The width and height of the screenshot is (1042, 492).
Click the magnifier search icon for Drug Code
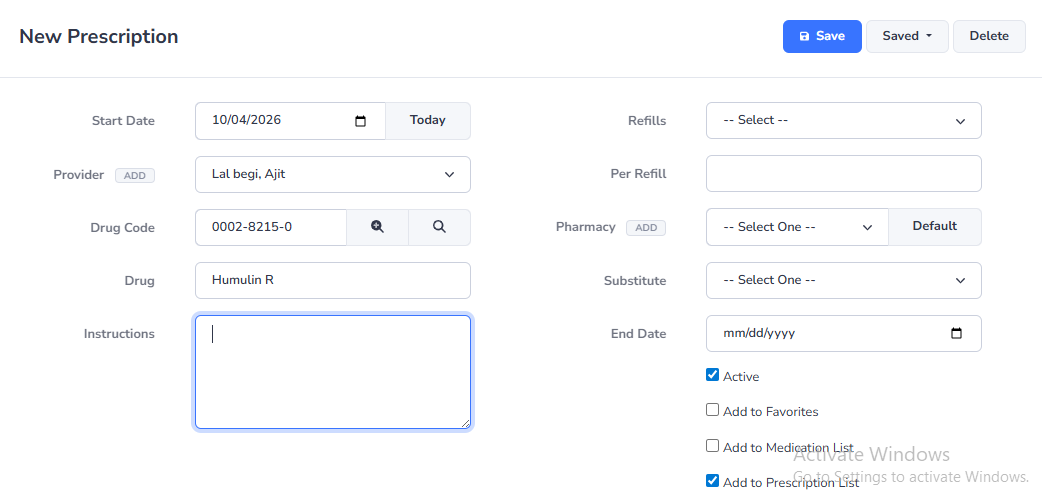tap(439, 227)
